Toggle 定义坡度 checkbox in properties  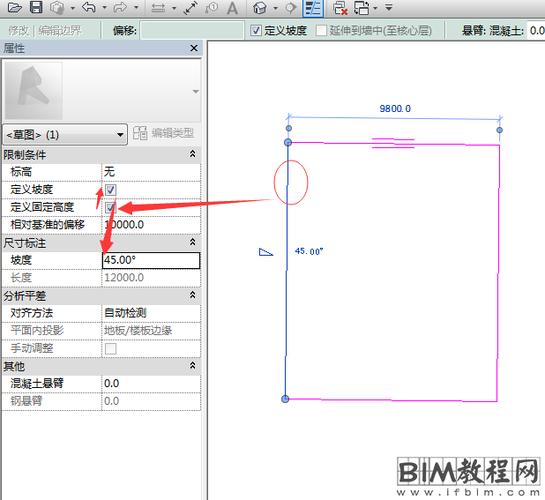(110, 190)
